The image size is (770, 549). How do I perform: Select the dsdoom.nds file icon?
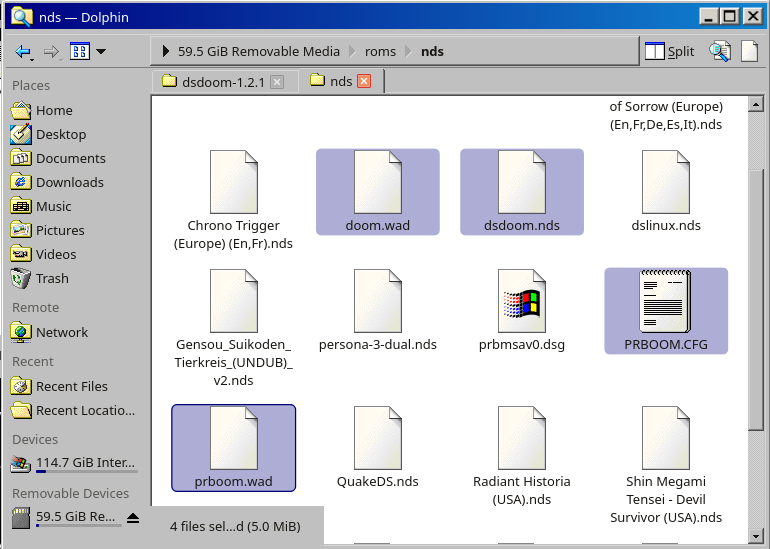click(522, 182)
